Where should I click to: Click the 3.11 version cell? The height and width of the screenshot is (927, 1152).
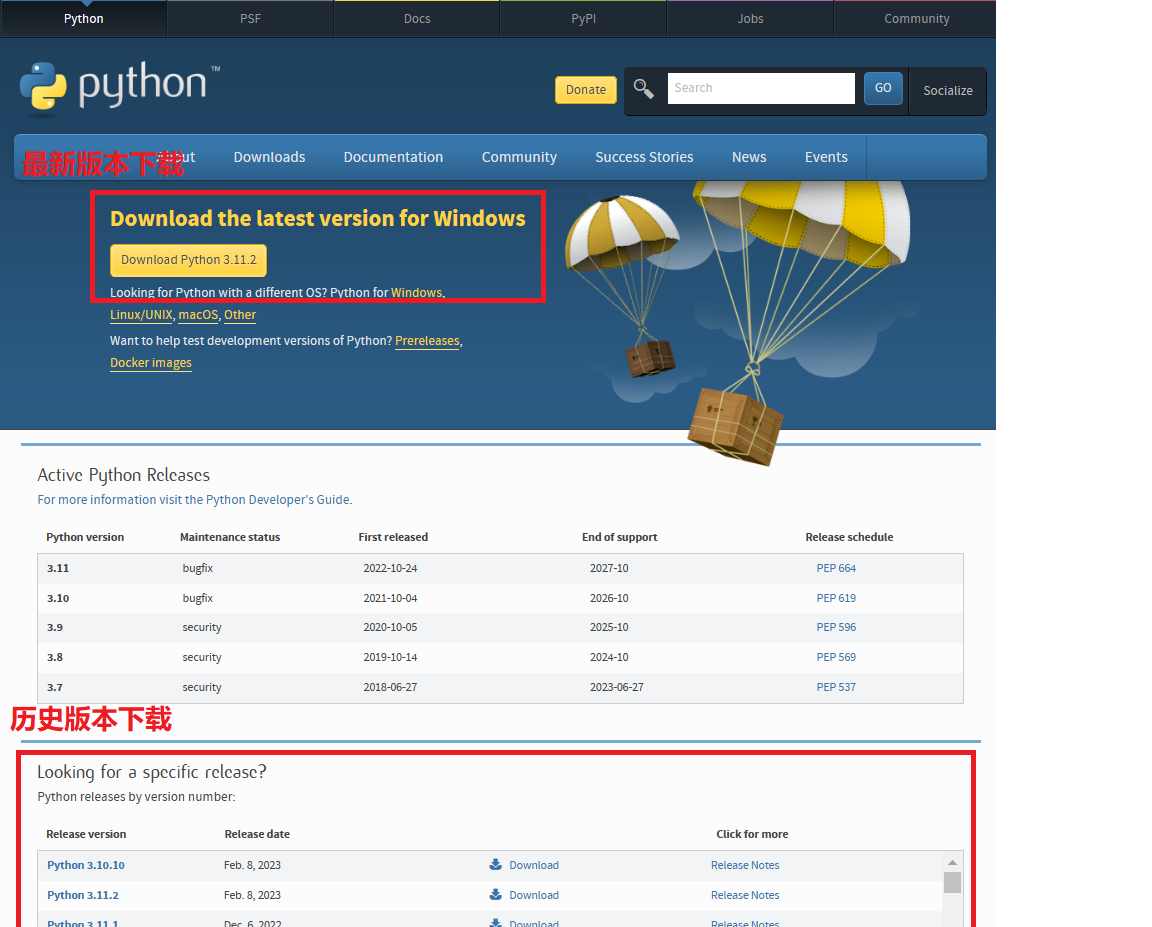coord(58,568)
